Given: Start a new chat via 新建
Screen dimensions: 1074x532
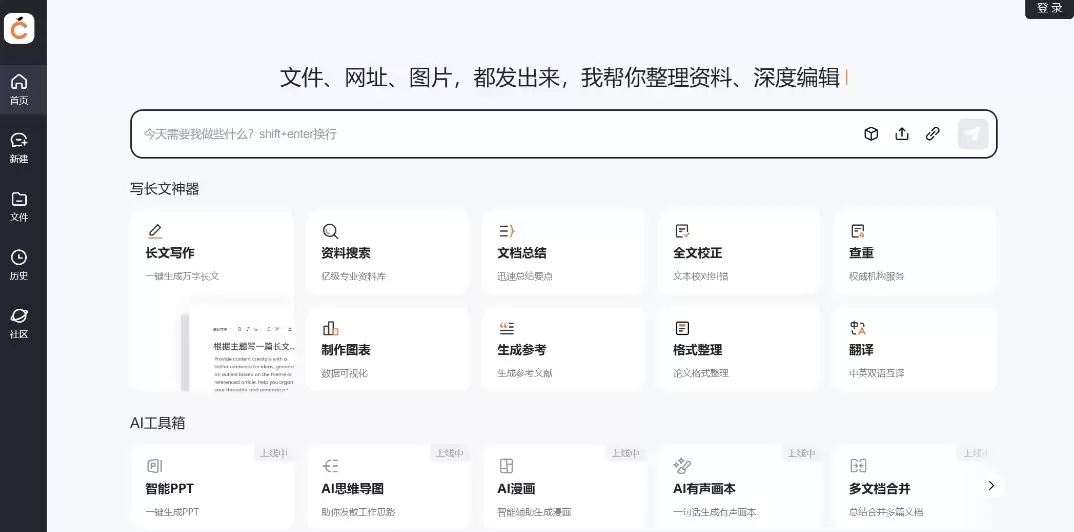Looking at the screenshot, I should pos(19,148).
